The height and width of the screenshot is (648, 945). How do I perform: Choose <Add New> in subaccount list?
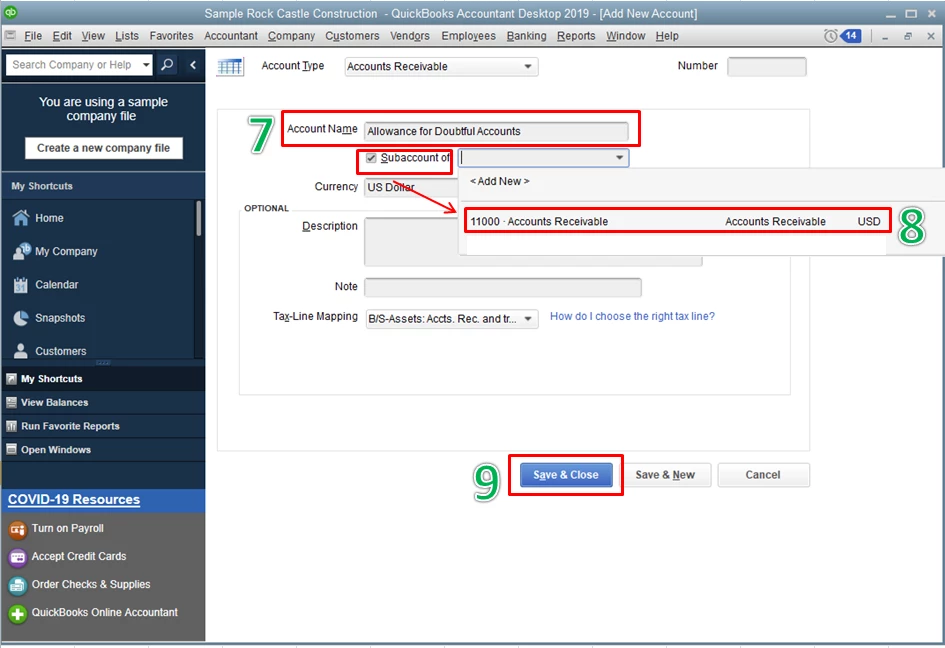coord(500,181)
